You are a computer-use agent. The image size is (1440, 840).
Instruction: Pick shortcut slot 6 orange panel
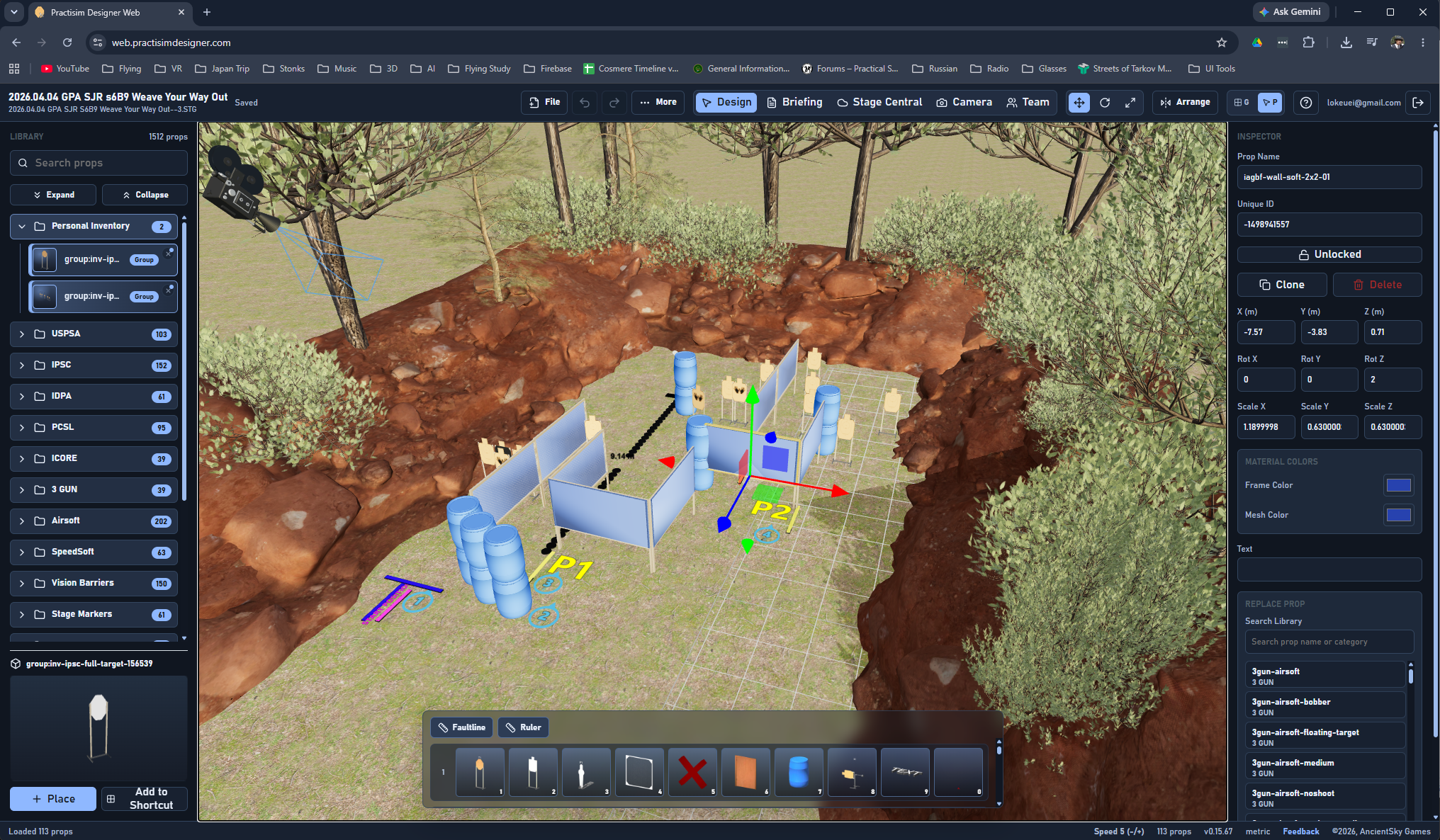click(x=746, y=772)
